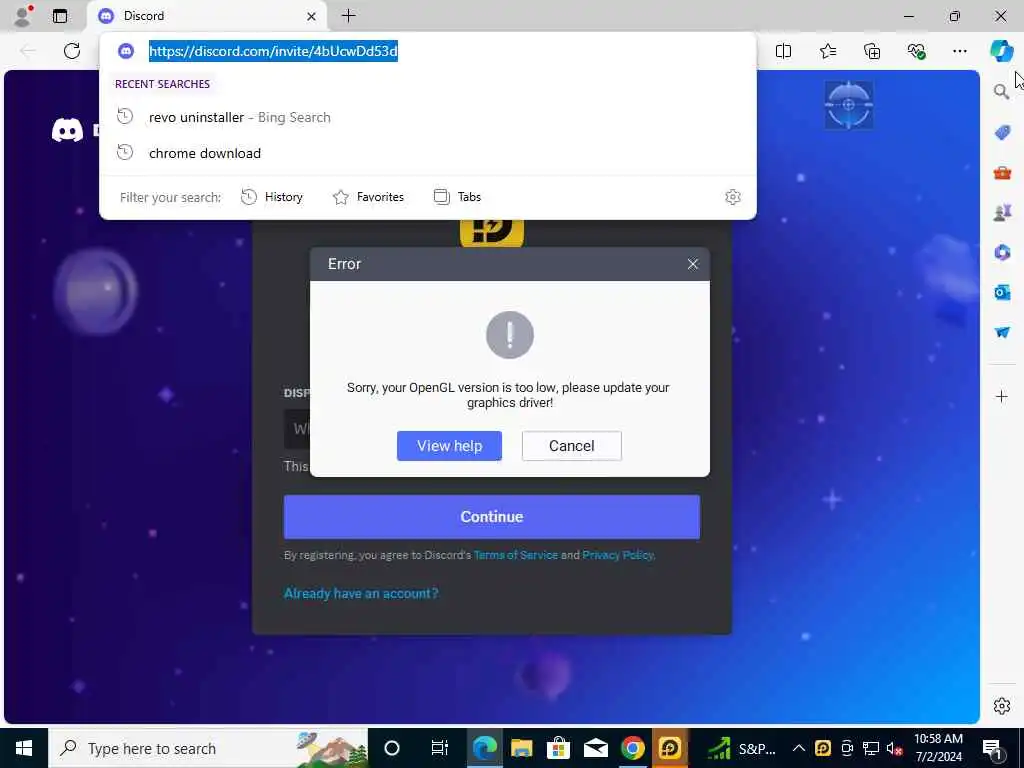Open Cortana circle taskbar icon

[x=392, y=748]
